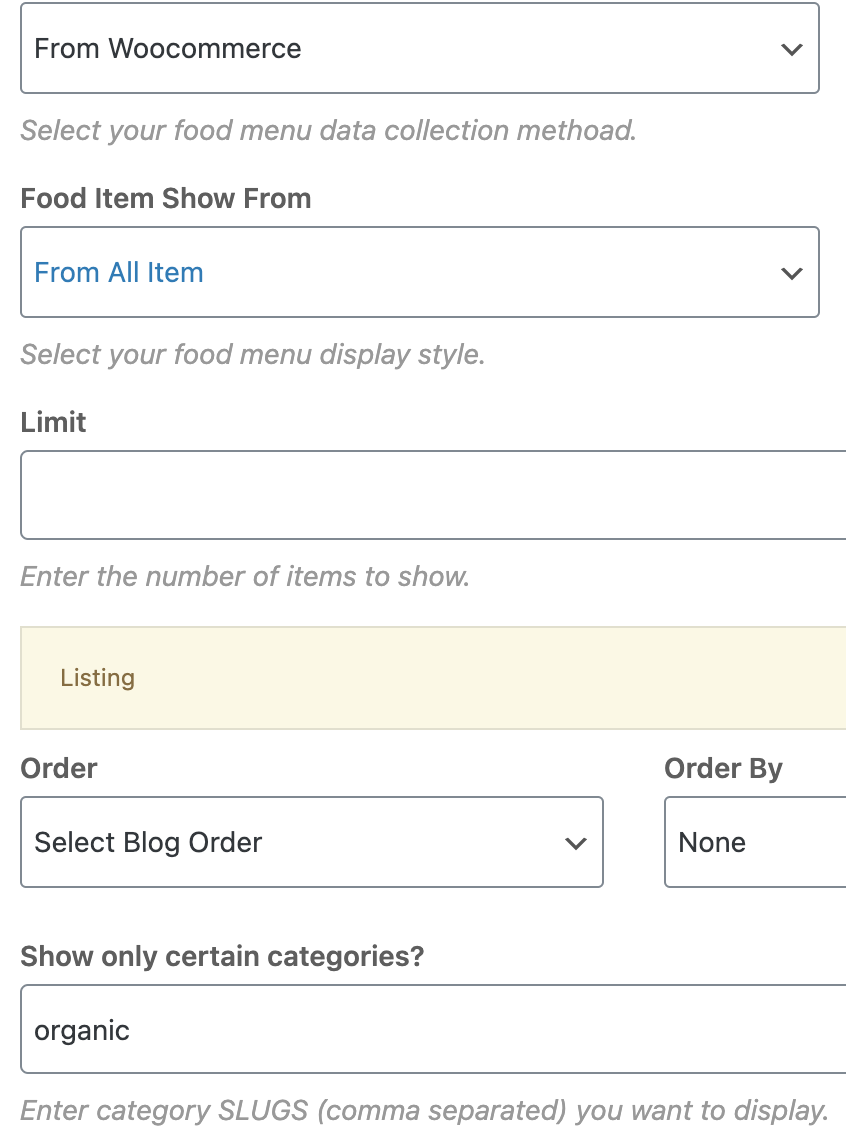Click the 'data collection method' help text
This screenshot has height=1134, width=846.
(x=328, y=130)
